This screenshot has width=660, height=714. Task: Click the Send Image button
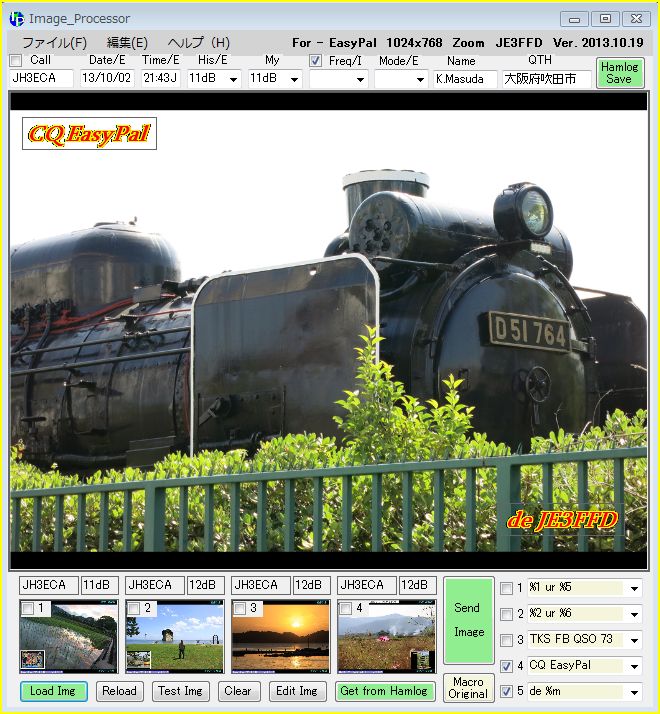tap(468, 620)
